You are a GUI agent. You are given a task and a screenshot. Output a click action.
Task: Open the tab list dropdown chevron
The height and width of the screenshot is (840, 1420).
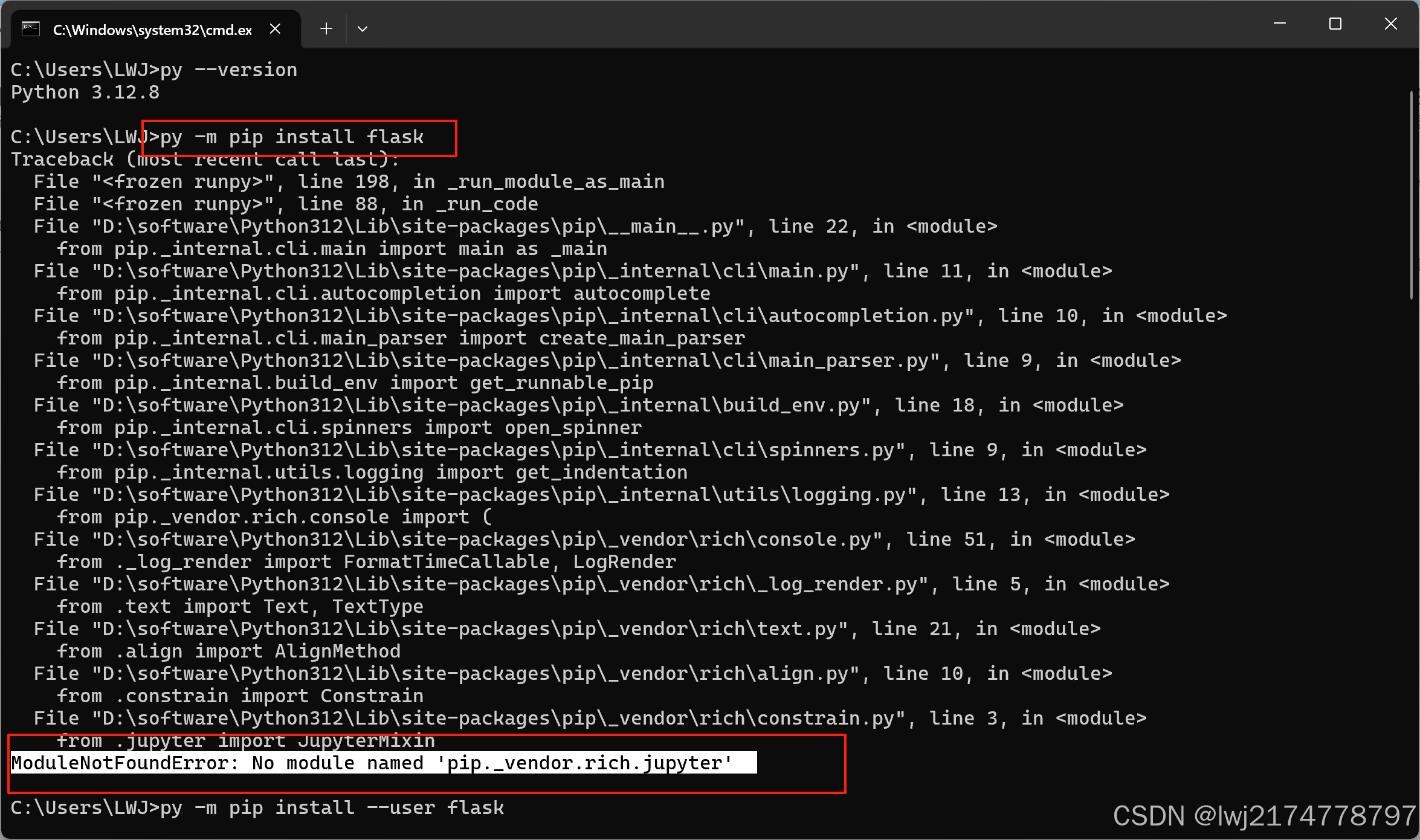(362, 28)
